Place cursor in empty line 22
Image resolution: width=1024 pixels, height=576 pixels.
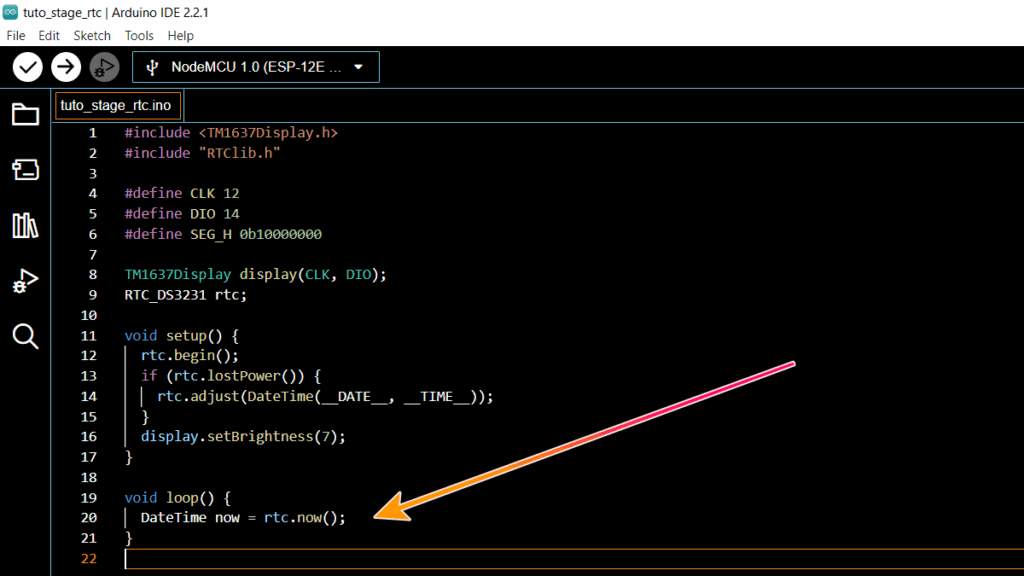(573, 558)
